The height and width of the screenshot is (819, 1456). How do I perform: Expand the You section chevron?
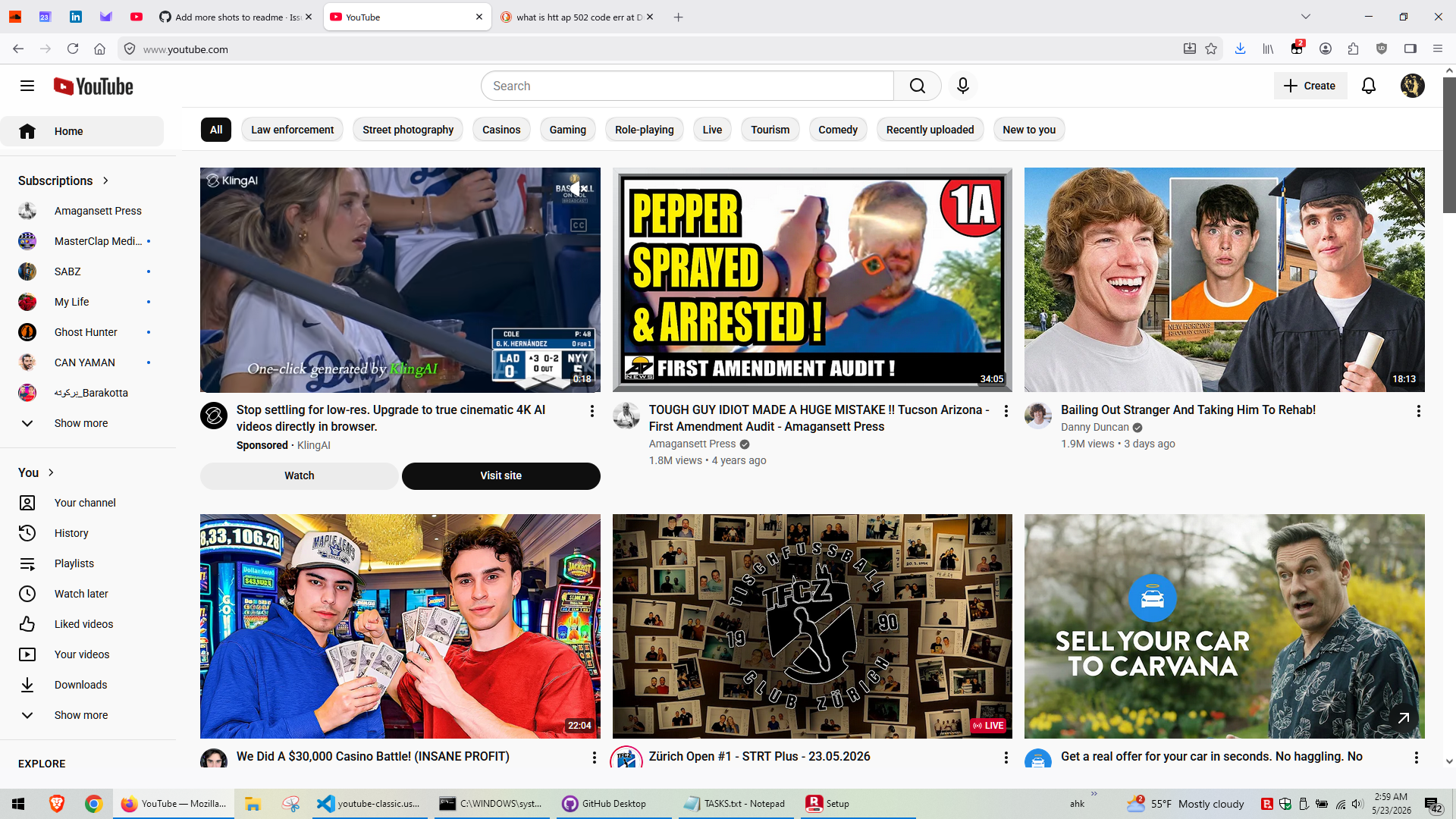click(51, 472)
